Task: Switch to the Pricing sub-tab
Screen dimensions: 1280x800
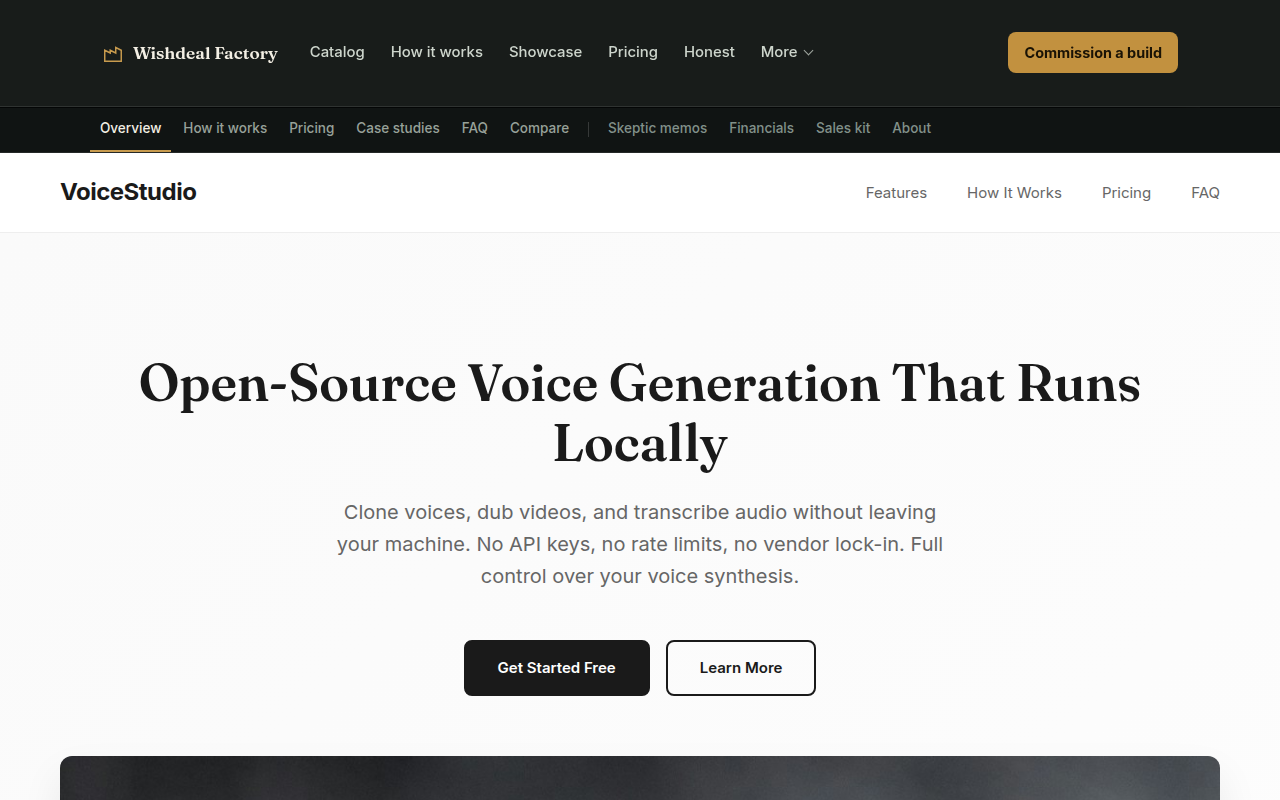Action: point(312,128)
